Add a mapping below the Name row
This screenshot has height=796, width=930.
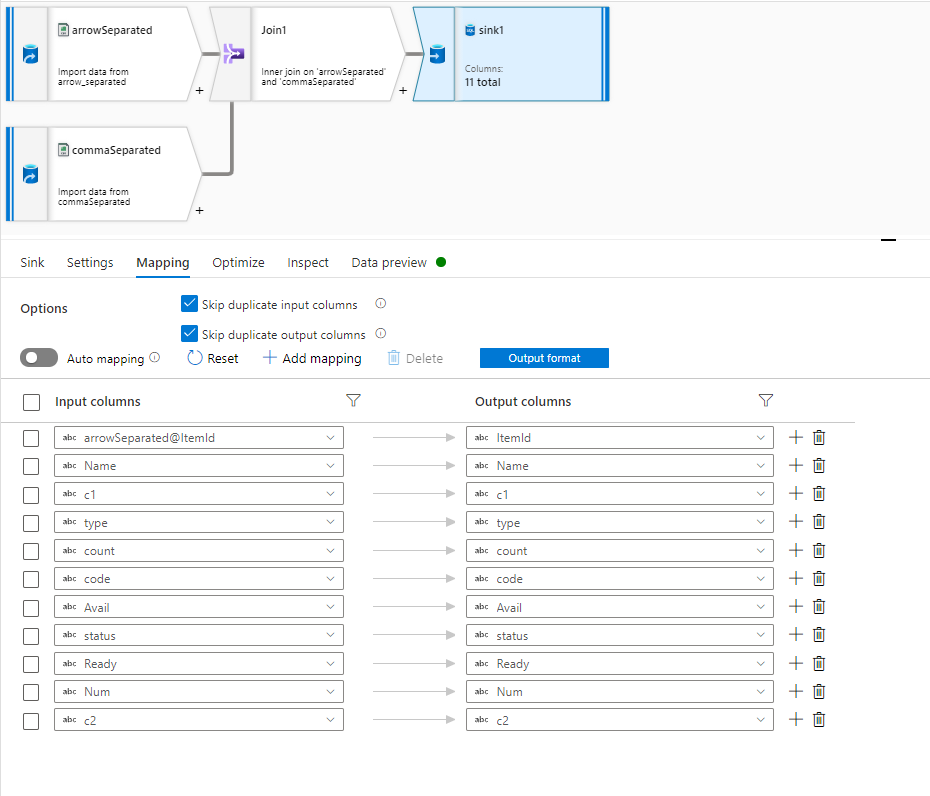pyautogui.click(x=796, y=466)
